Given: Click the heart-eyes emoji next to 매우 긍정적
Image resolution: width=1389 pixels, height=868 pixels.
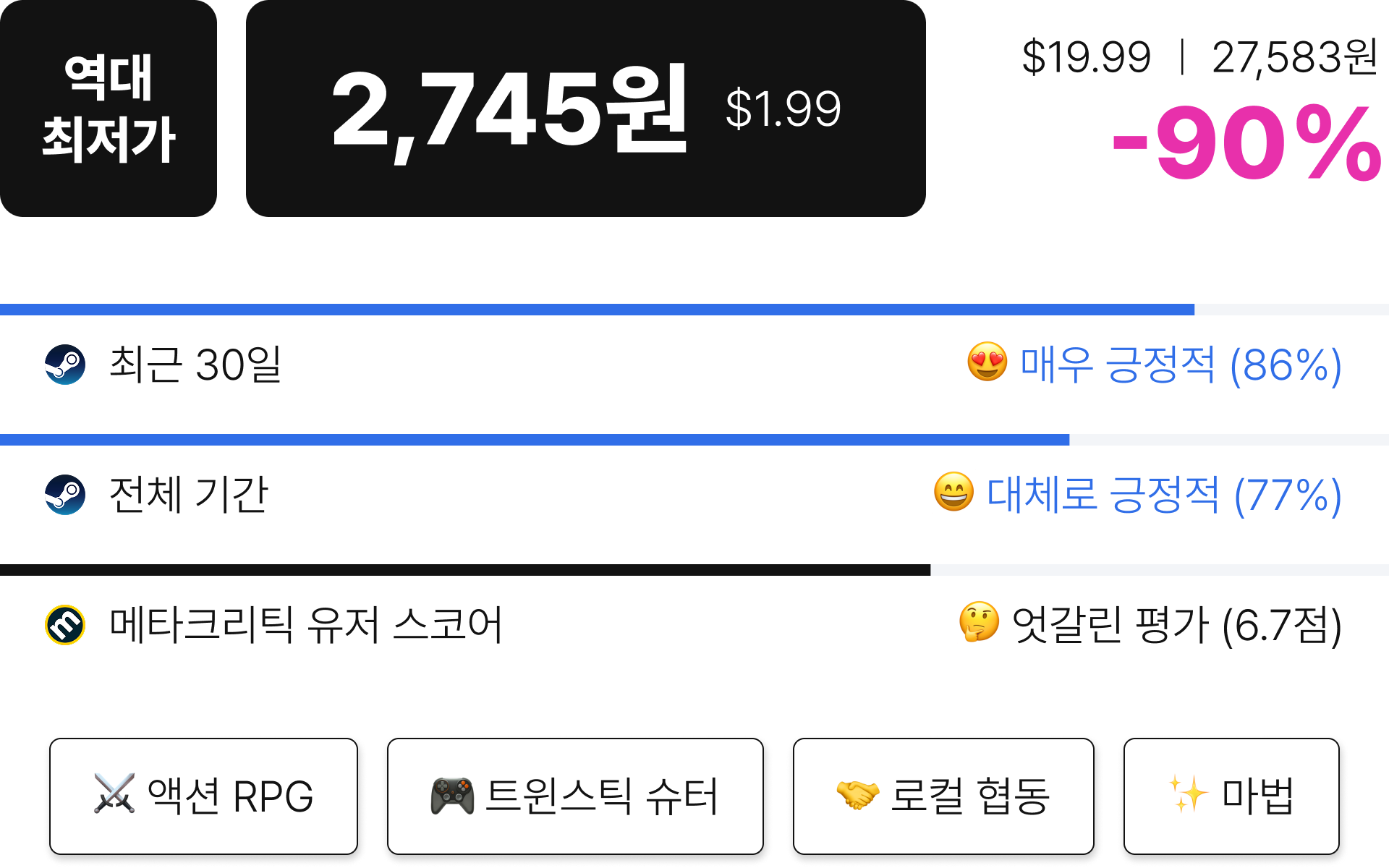Looking at the screenshot, I should tap(987, 362).
